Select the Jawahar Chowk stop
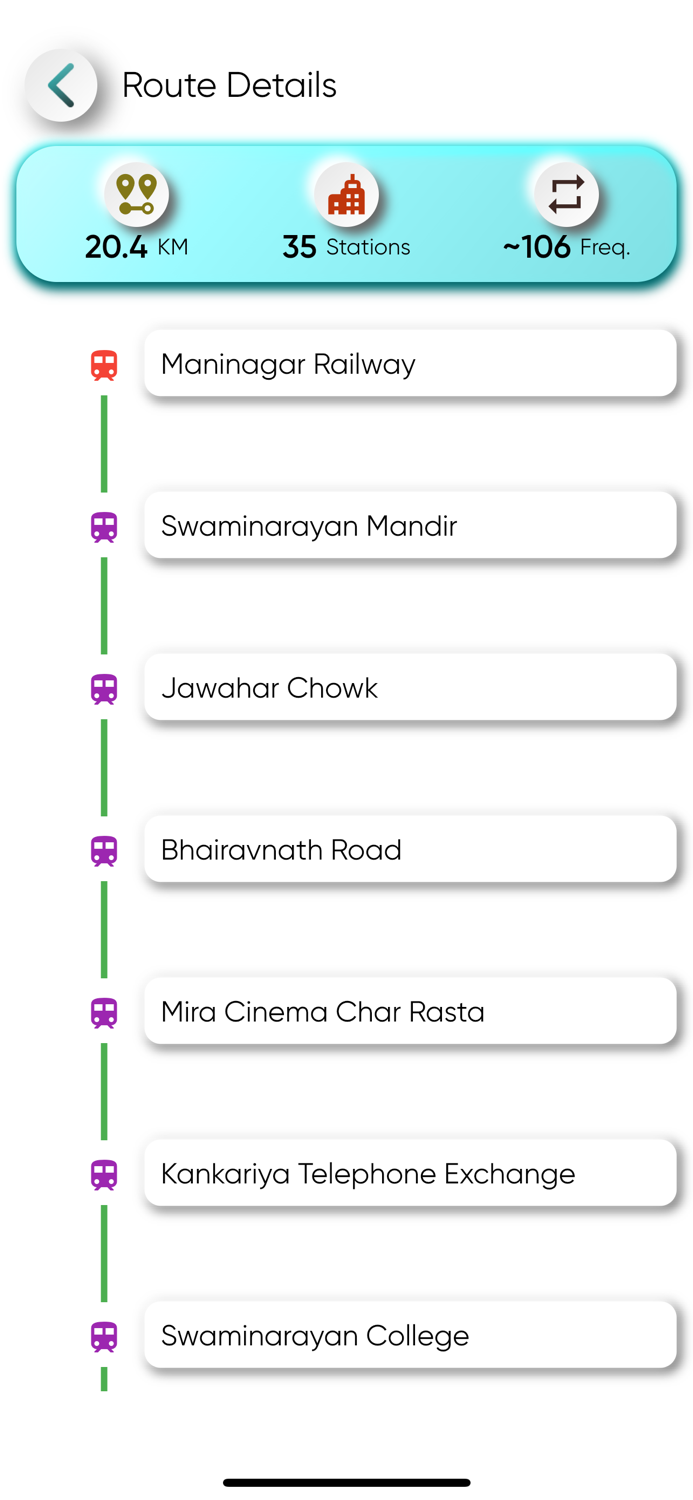693x1500 pixels. pyautogui.click(x=410, y=688)
